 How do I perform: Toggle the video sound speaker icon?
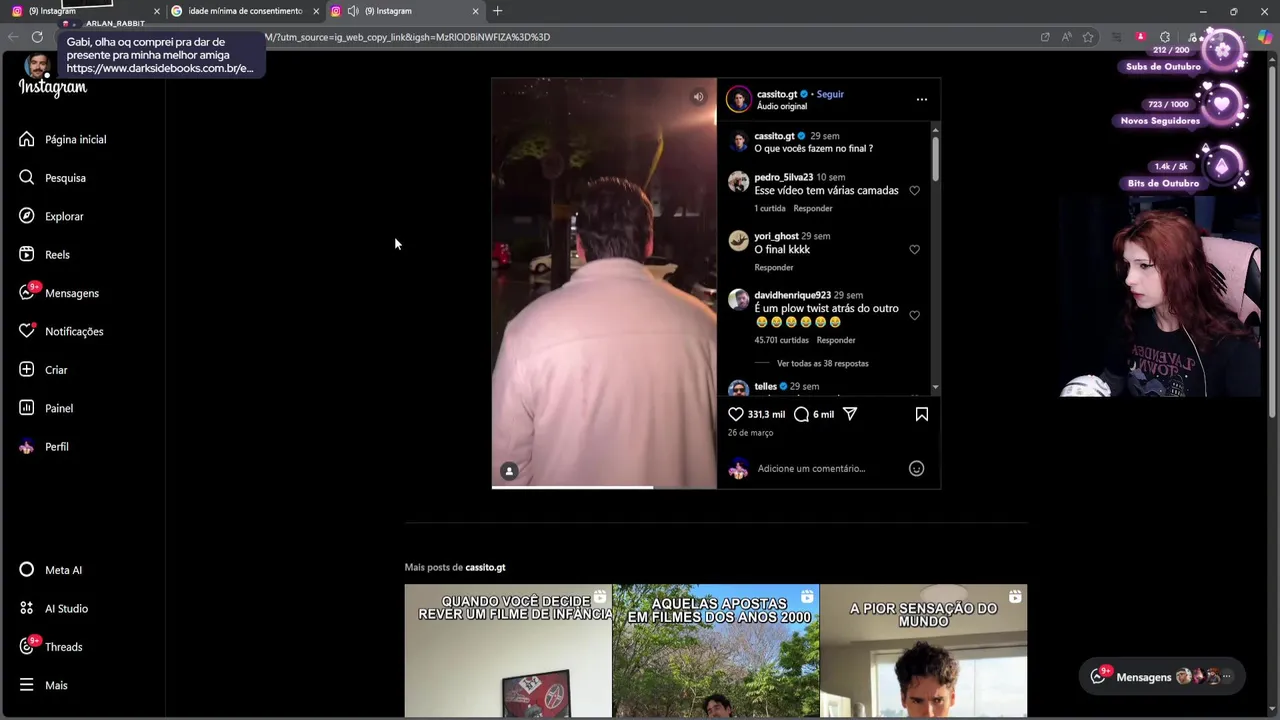tap(698, 97)
